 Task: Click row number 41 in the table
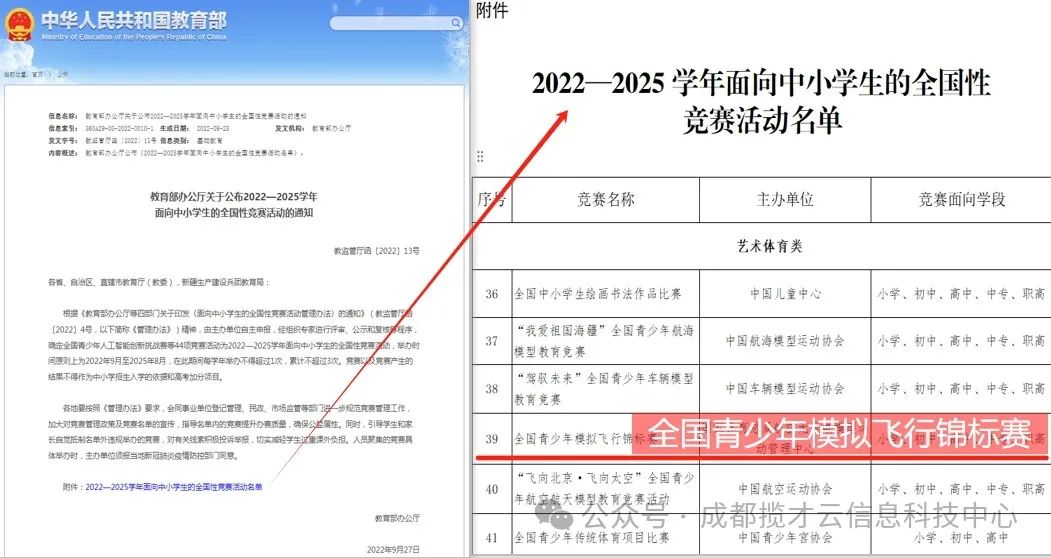tap(492, 537)
